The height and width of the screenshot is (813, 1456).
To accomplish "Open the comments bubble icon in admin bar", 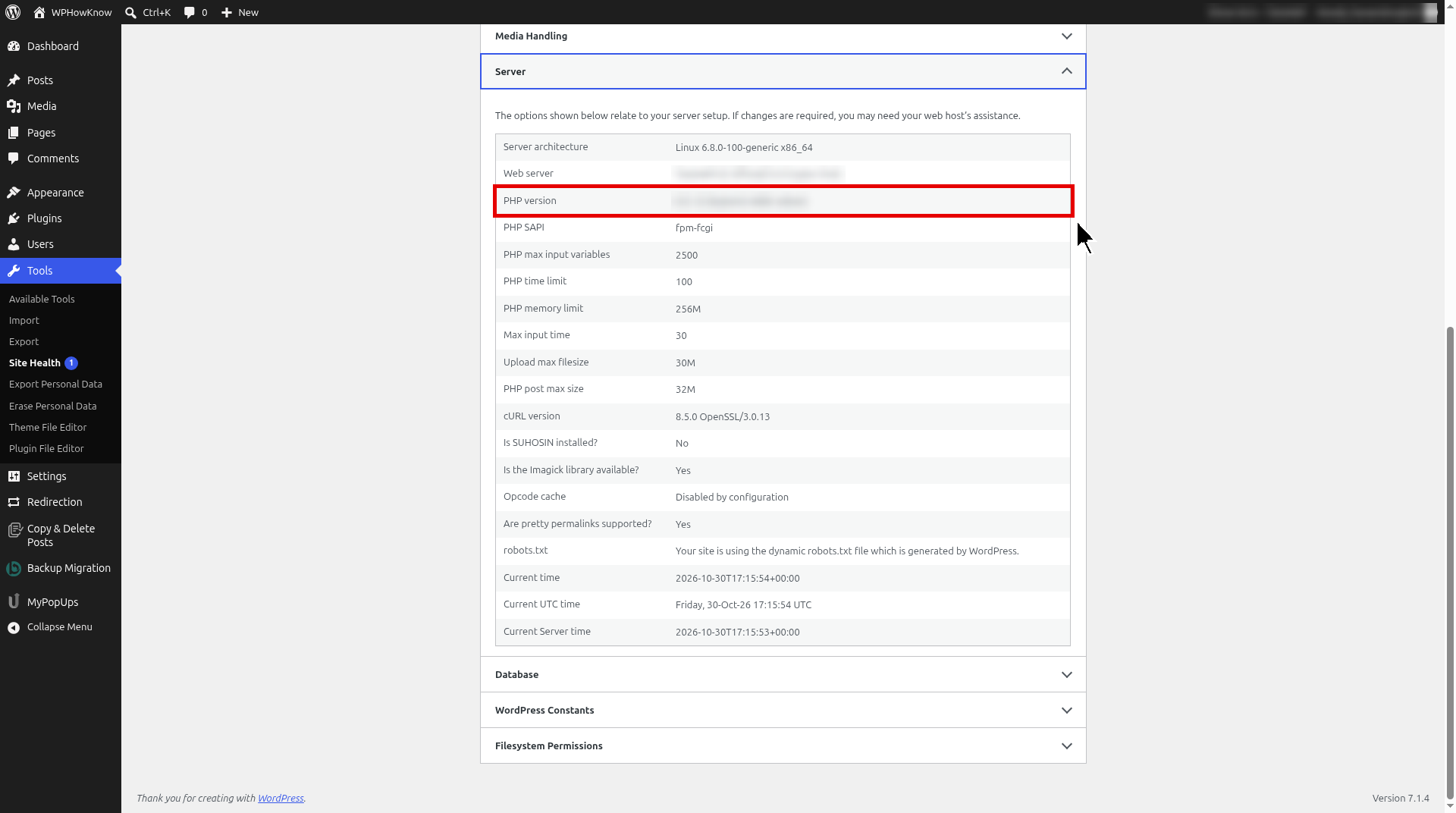I will (x=190, y=12).
